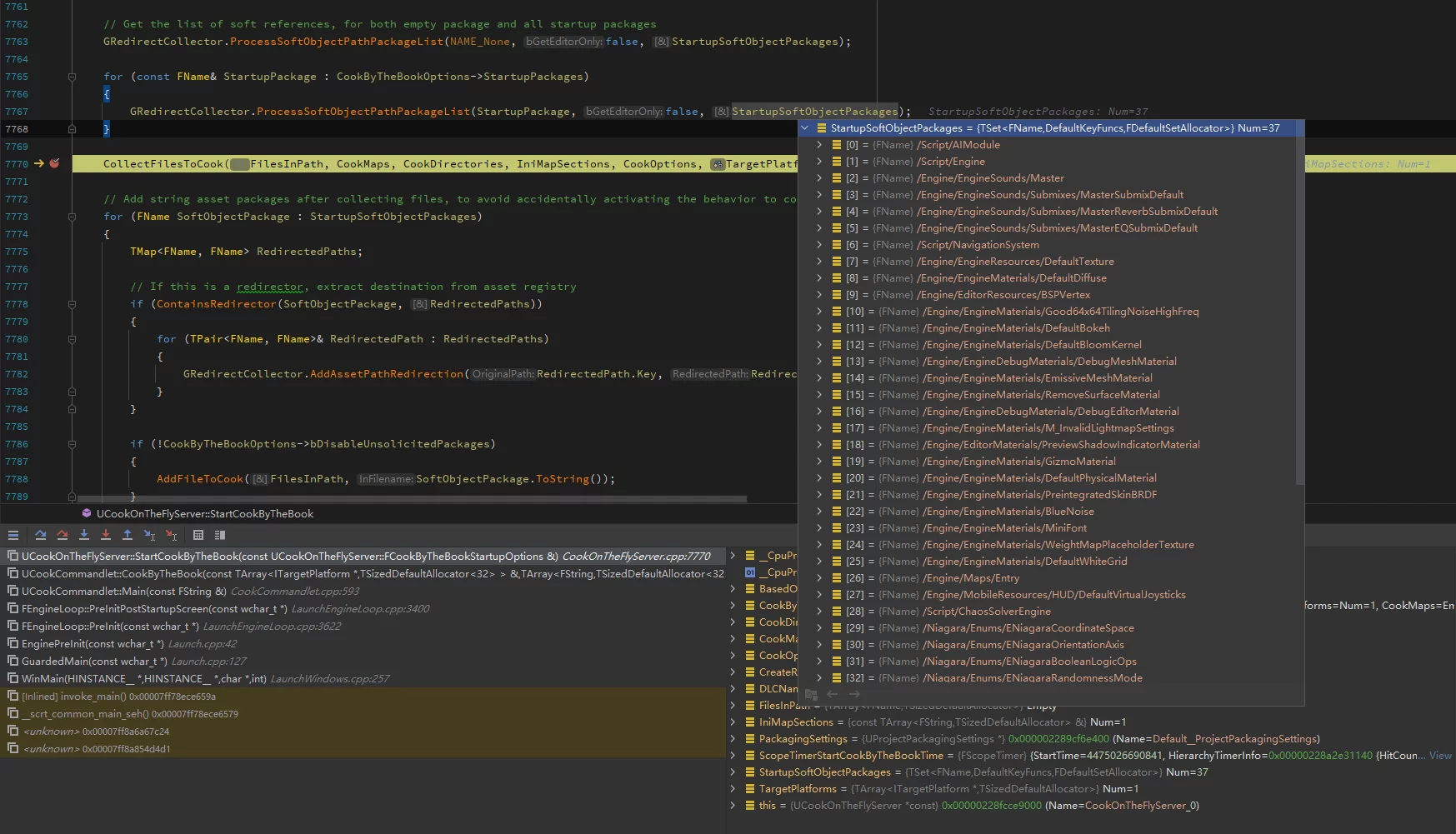Viewport: 1456px width, 834px height.
Task: Select the GuardedMain stack frame
Action: click(93, 662)
